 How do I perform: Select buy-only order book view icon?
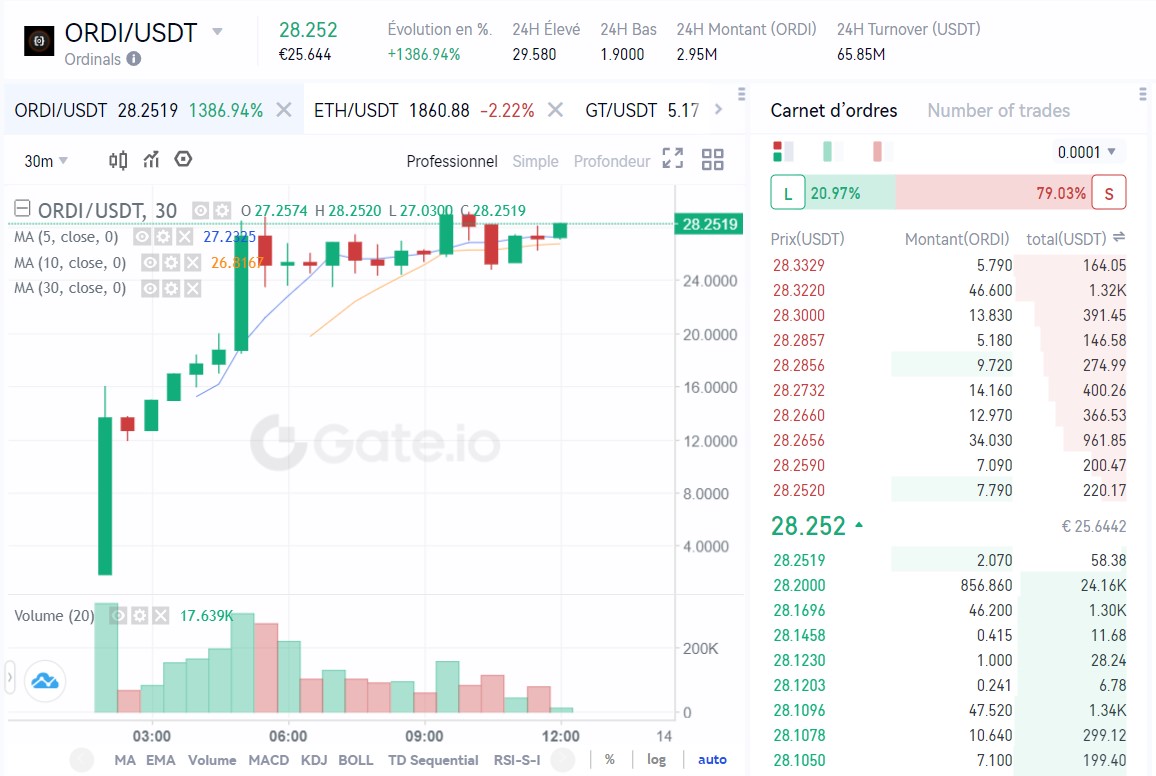pos(828,149)
